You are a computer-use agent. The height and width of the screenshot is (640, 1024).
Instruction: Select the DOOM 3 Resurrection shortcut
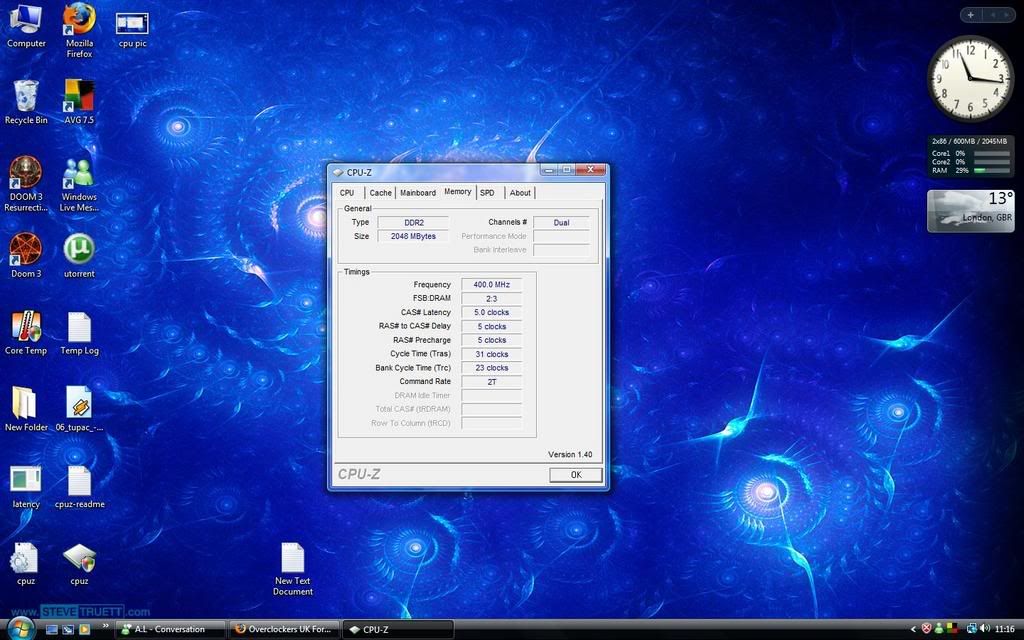tap(26, 184)
